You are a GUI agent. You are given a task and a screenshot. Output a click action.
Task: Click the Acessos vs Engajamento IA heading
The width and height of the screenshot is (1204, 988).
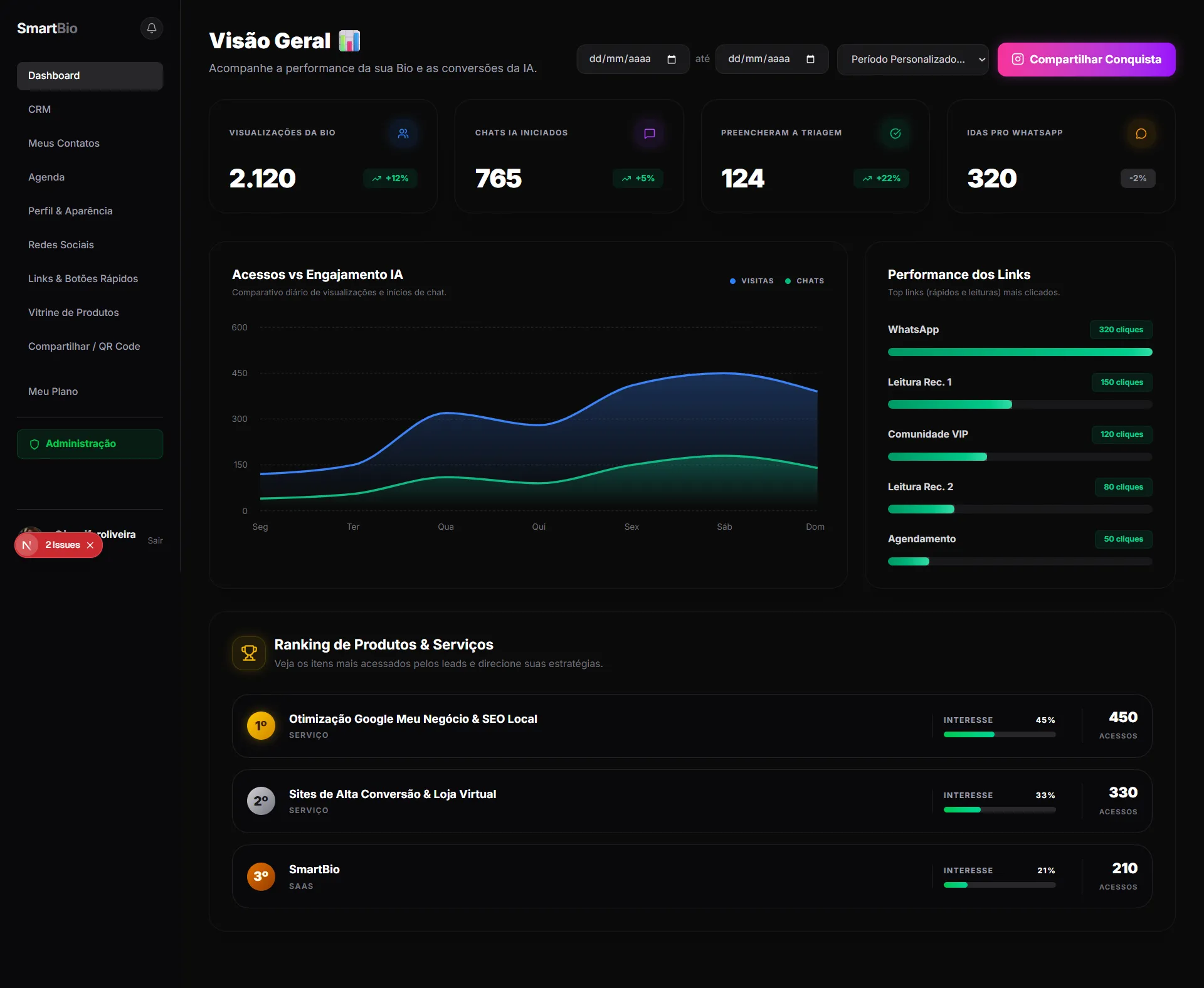tap(317, 275)
